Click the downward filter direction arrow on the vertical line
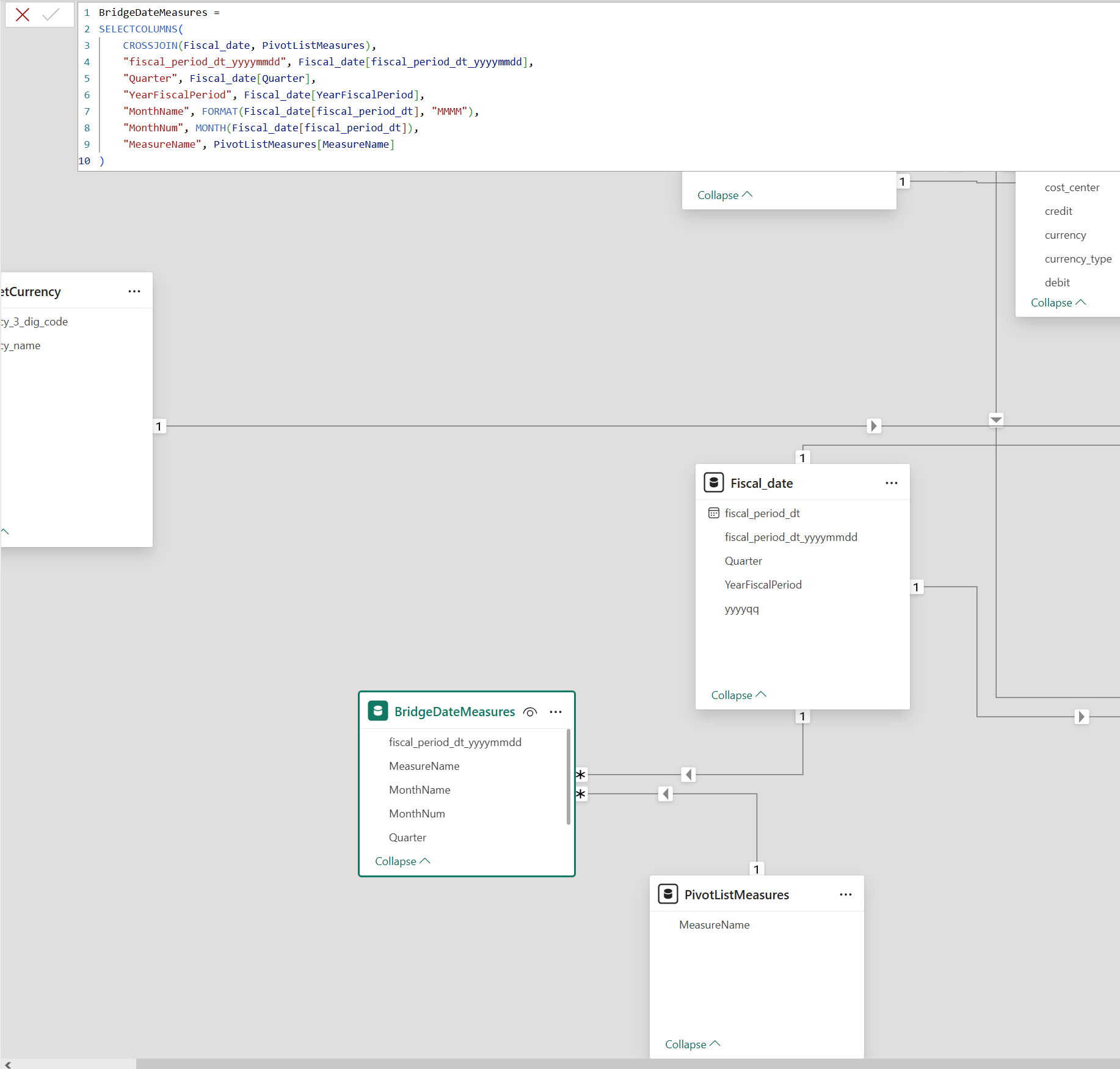The width and height of the screenshot is (1120, 1069). 996,419
